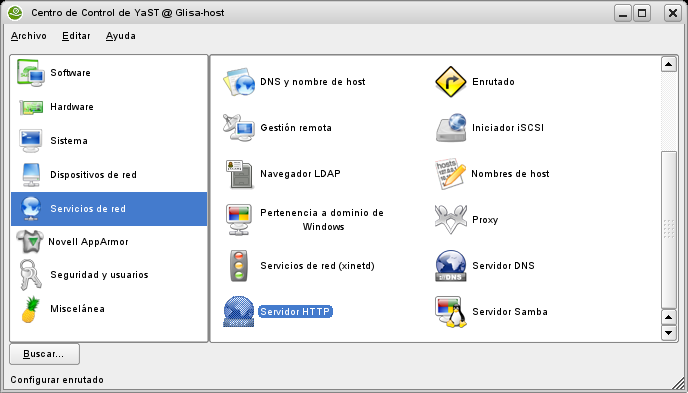Screen dimensions: 688x393
Task: Select the Software category icon
Action: point(31,73)
